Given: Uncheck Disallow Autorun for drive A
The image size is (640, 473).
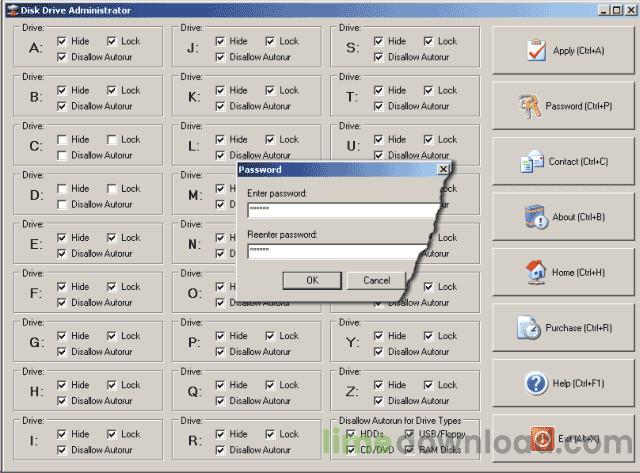Looking at the screenshot, I should (x=63, y=57).
